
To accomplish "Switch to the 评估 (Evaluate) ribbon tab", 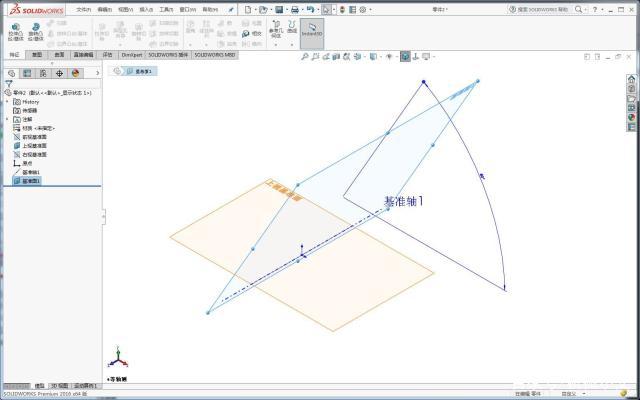I will pos(107,55).
